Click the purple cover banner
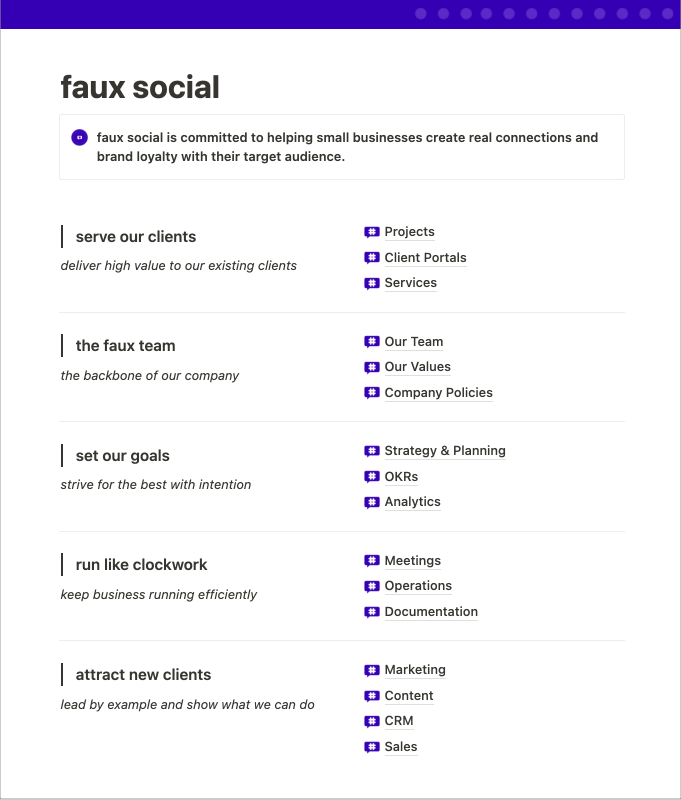The height and width of the screenshot is (800, 681). click(x=340, y=14)
